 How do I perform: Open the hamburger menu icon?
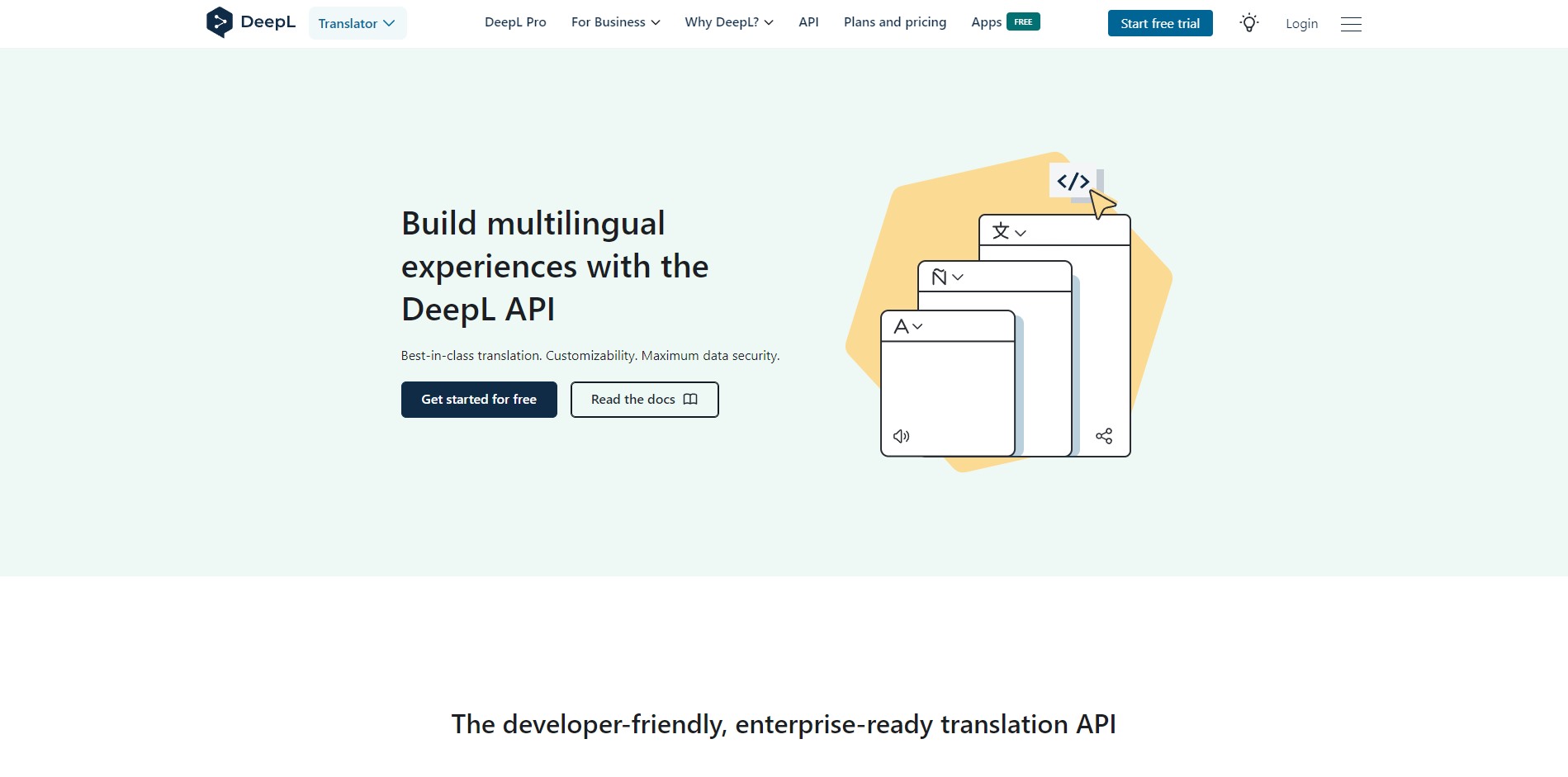coord(1351,24)
